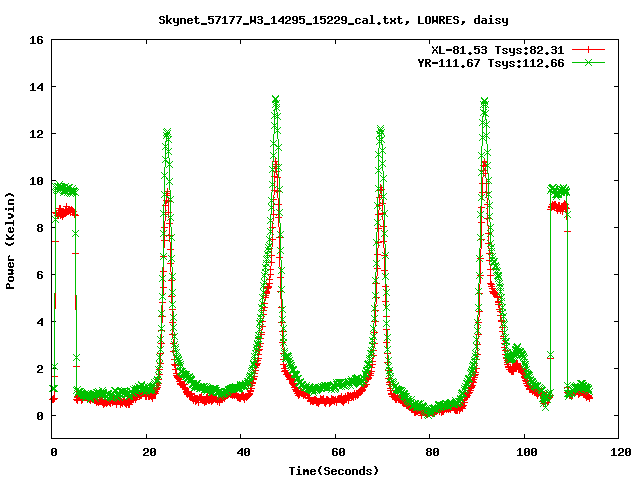Click the green peak near 24 seconds
The width and height of the screenshot is (640, 480).
coord(167,133)
